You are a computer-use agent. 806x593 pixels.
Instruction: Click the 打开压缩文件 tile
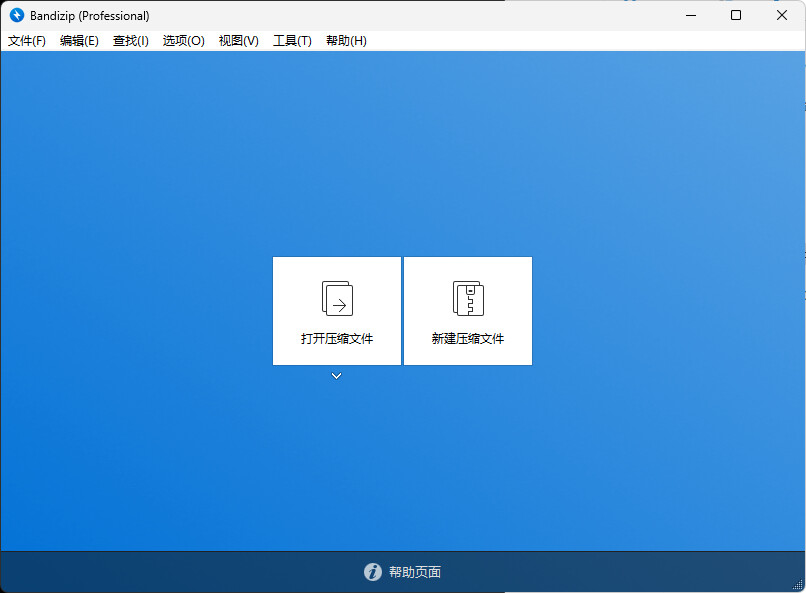click(x=337, y=311)
